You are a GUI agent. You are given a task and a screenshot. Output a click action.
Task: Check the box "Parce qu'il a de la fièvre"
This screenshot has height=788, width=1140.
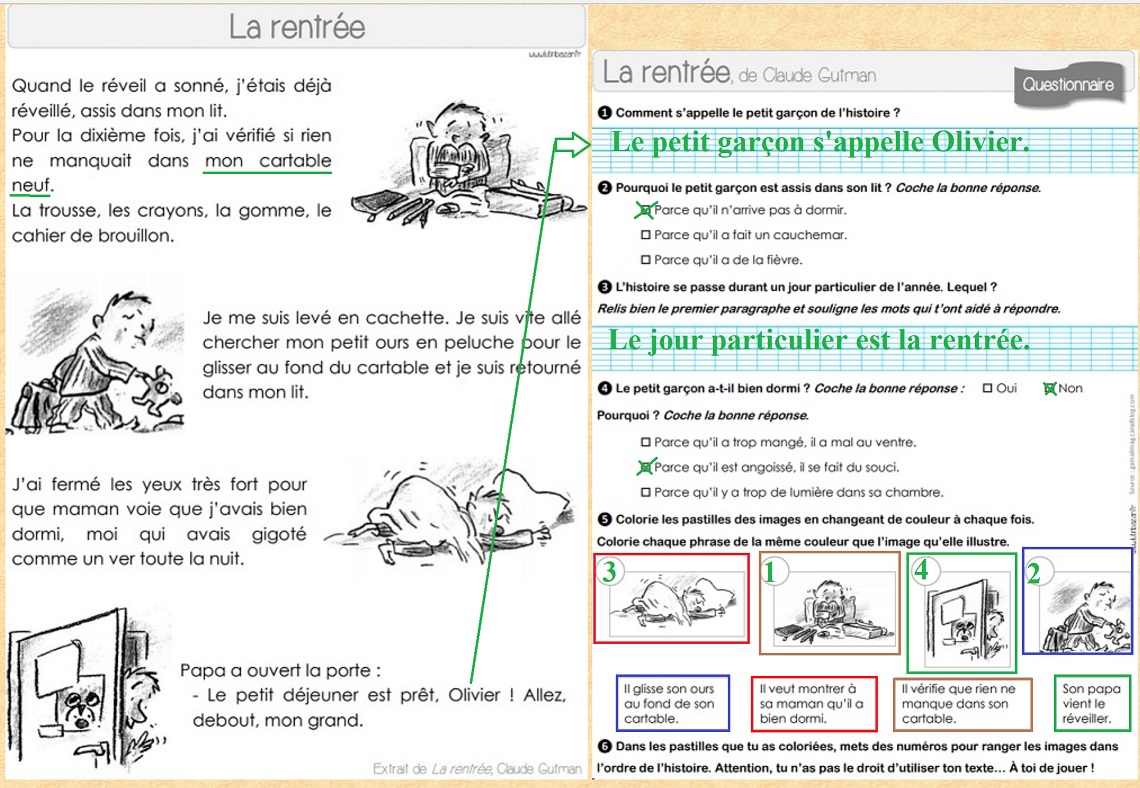tap(645, 260)
